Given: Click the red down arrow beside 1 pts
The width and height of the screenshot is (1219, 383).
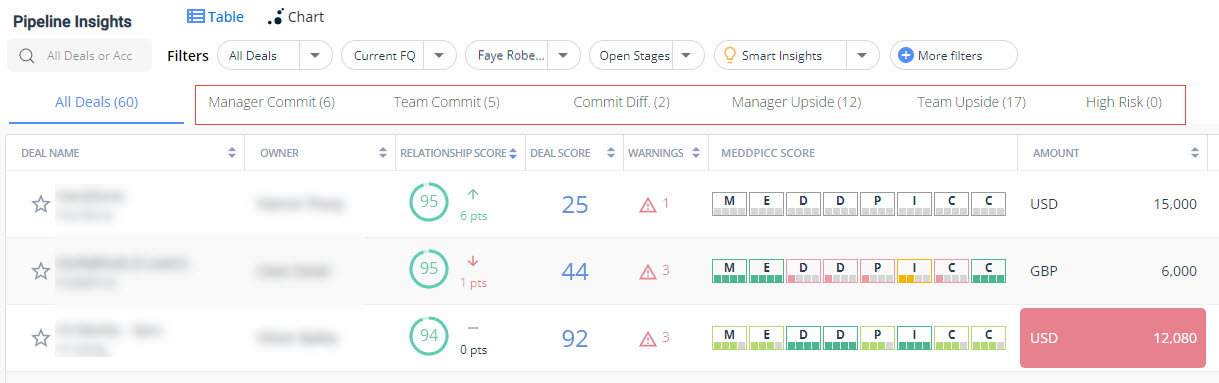Looking at the screenshot, I should [x=473, y=261].
